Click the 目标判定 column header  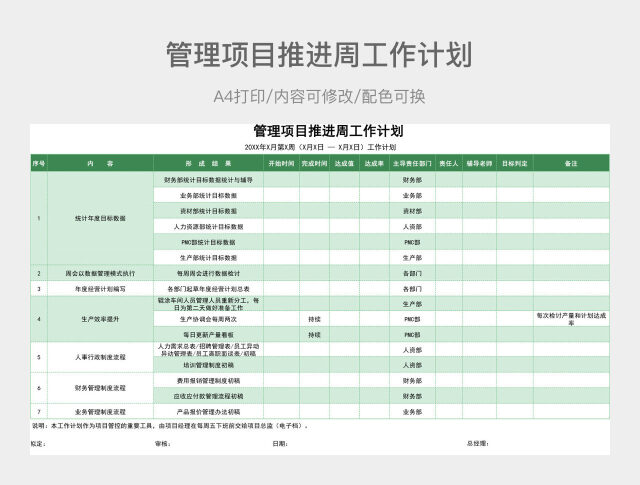tap(515, 163)
